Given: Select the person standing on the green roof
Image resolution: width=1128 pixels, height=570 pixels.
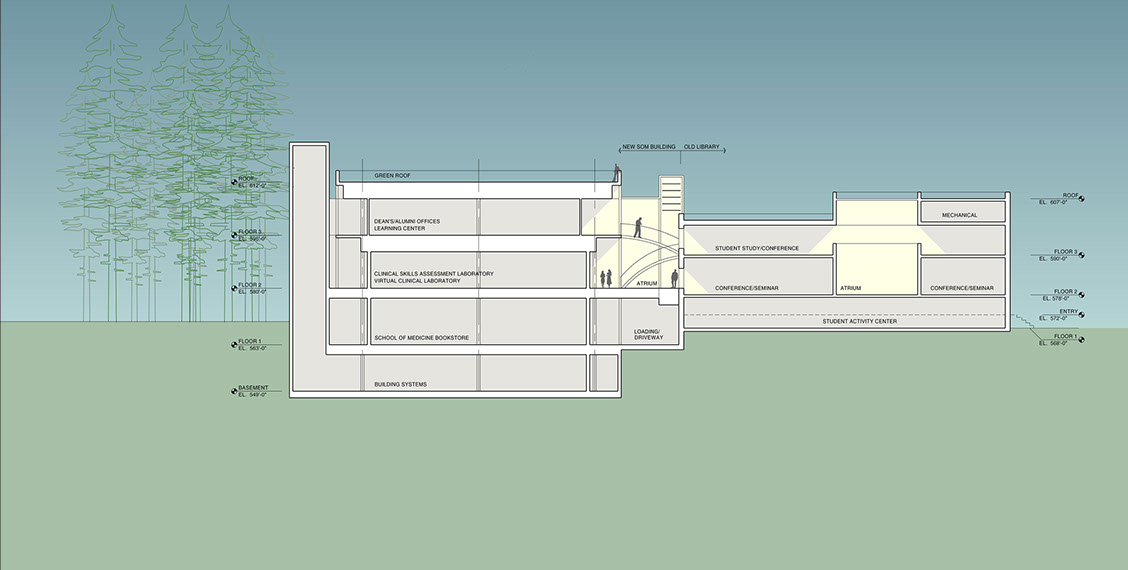Looking at the screenshot, I should pos(616,174).
